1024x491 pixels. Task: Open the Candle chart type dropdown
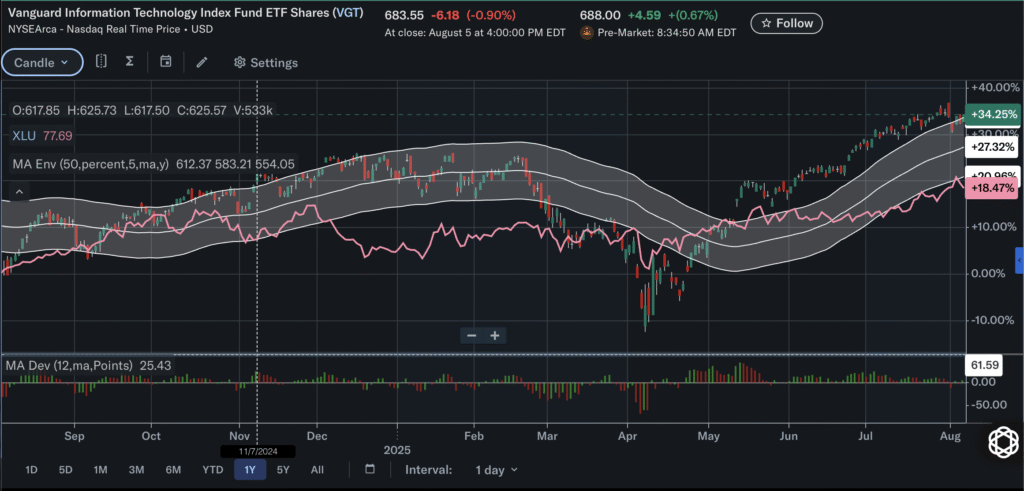[42, 63]
